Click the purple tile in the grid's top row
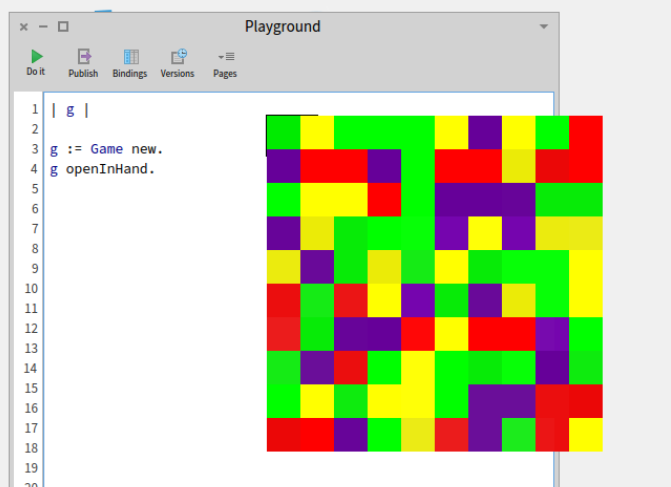 click(485, 132)
